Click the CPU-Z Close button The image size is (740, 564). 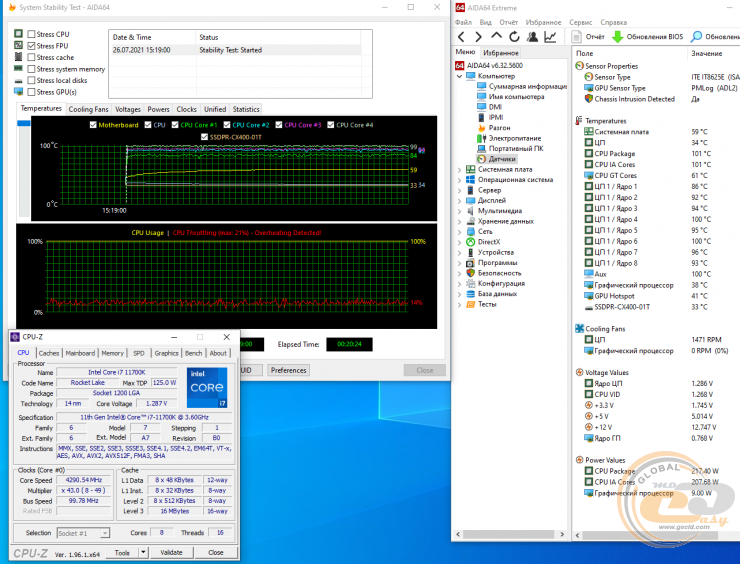coord(216,552)
